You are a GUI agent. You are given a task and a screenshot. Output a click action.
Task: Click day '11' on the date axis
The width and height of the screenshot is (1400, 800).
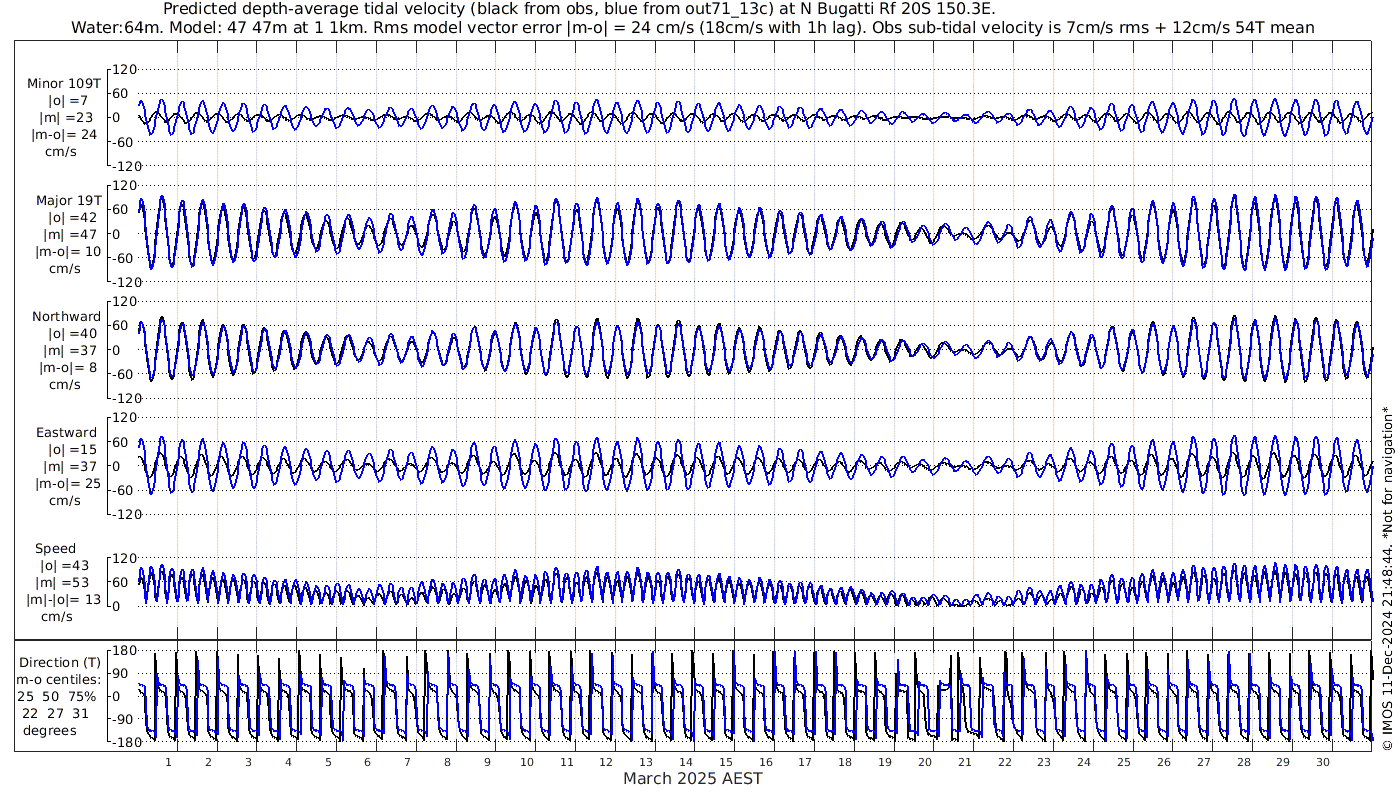pyautogui.click(x=566, y=762)
